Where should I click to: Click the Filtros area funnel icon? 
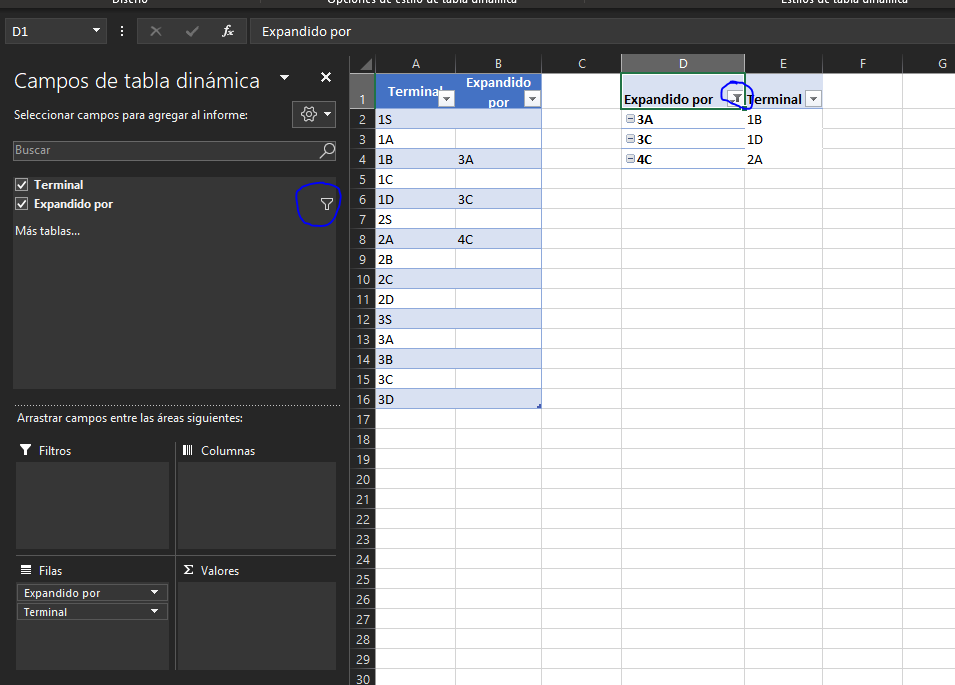pos(26,450)
